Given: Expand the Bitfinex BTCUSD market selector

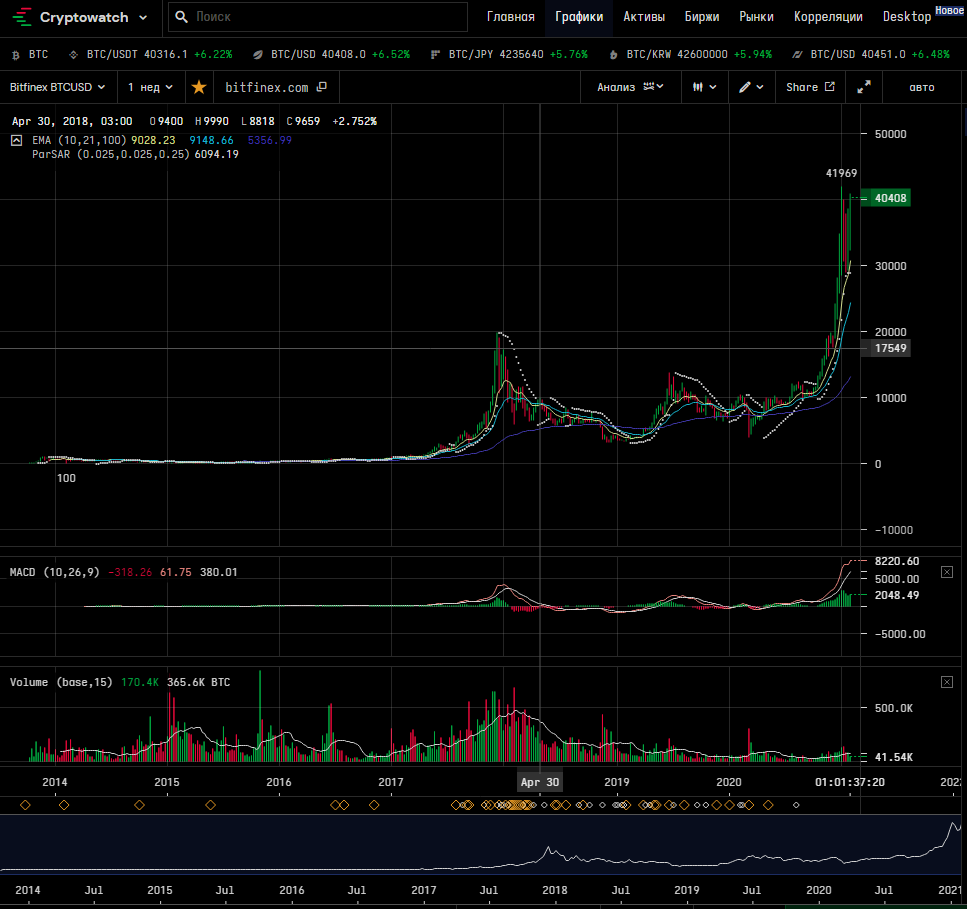Looking at the screenshot, I should click(58, 87).
